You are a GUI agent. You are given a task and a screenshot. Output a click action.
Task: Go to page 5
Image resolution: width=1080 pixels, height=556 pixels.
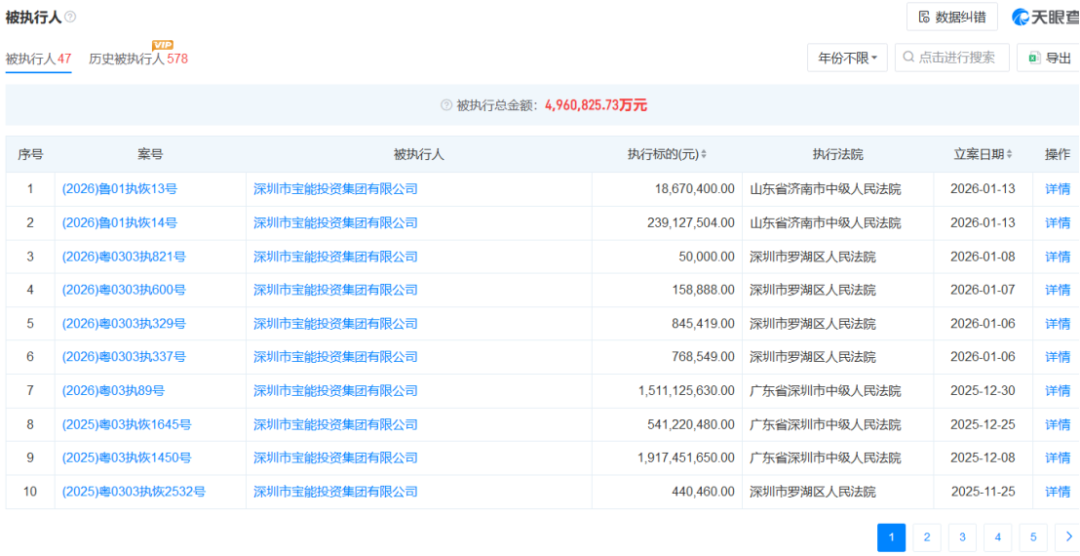(x=1032, y=537)
